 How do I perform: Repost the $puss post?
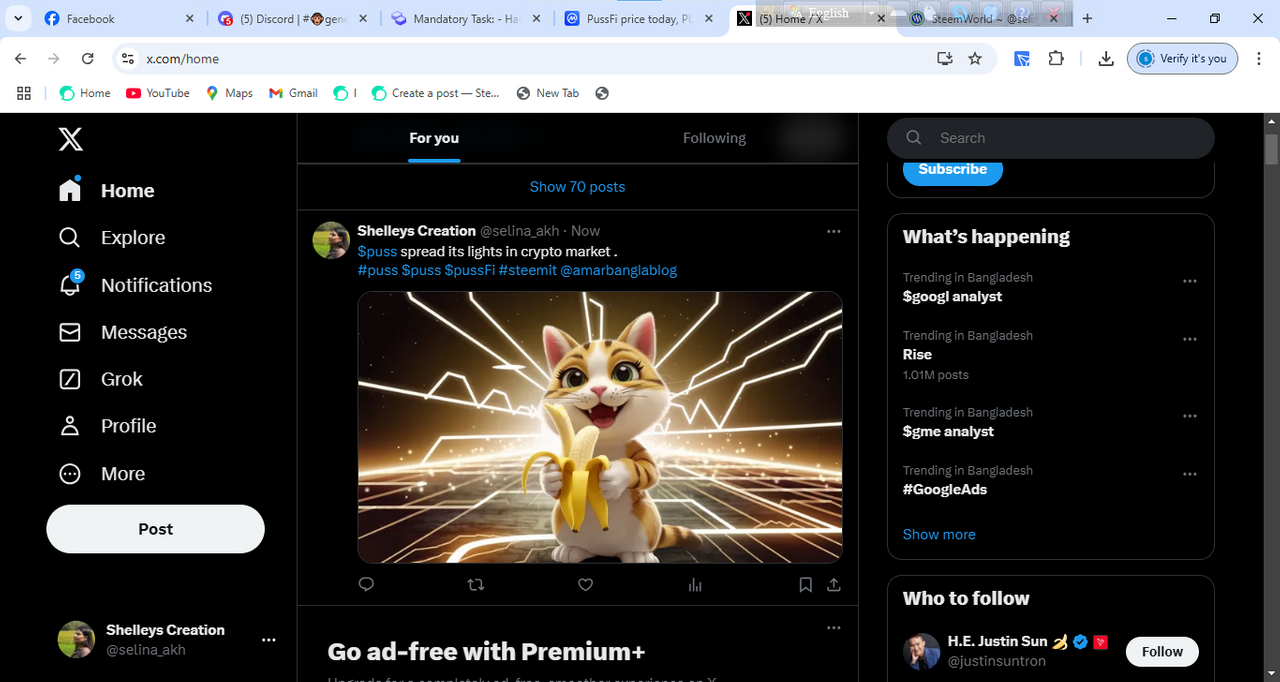pyautogui.click(x=476, y=585)
